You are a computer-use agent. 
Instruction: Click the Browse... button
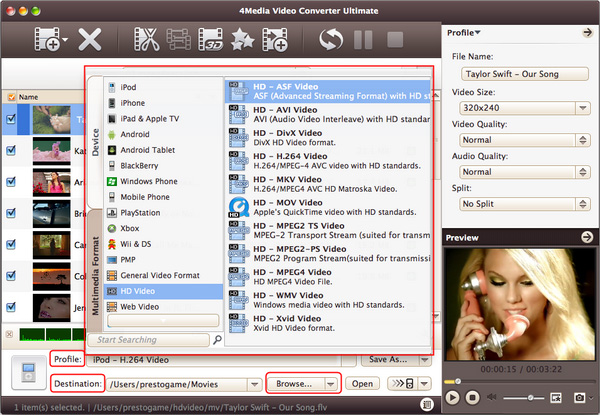point(303,383)
